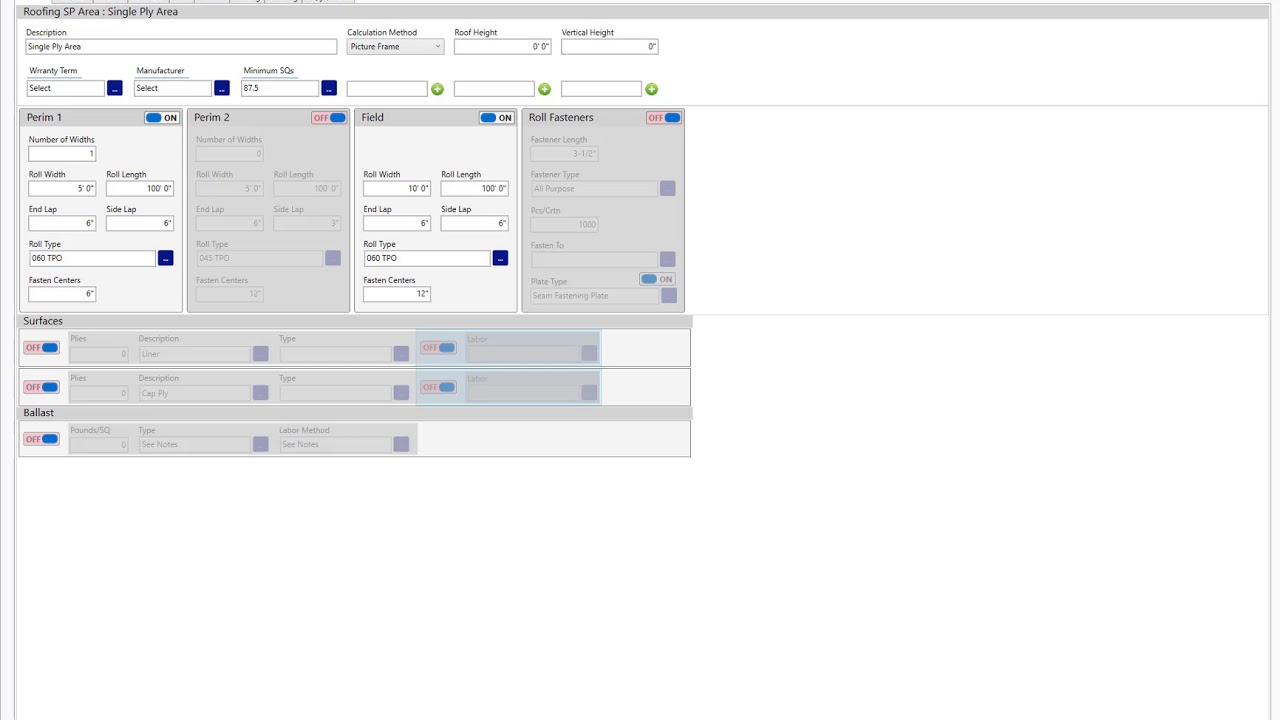Click the Wrranty Term Select field
Viewport: 1280px width, 720px height.
click(65, 89)
